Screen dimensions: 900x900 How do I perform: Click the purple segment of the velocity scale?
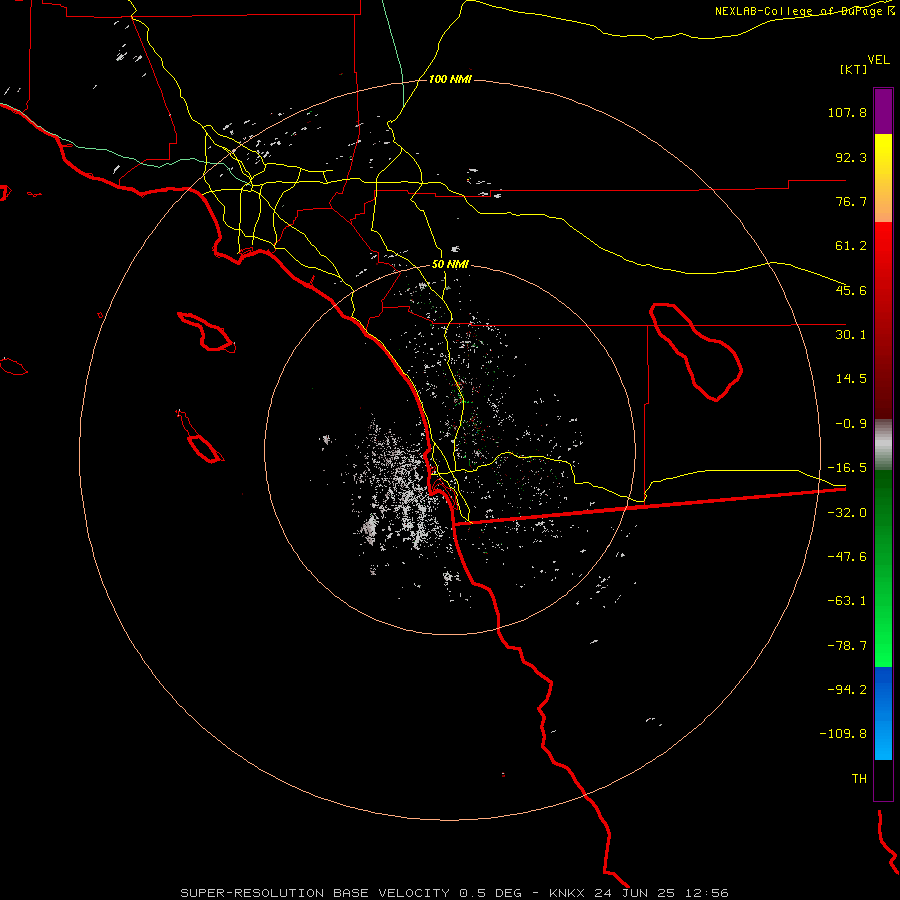883,111
